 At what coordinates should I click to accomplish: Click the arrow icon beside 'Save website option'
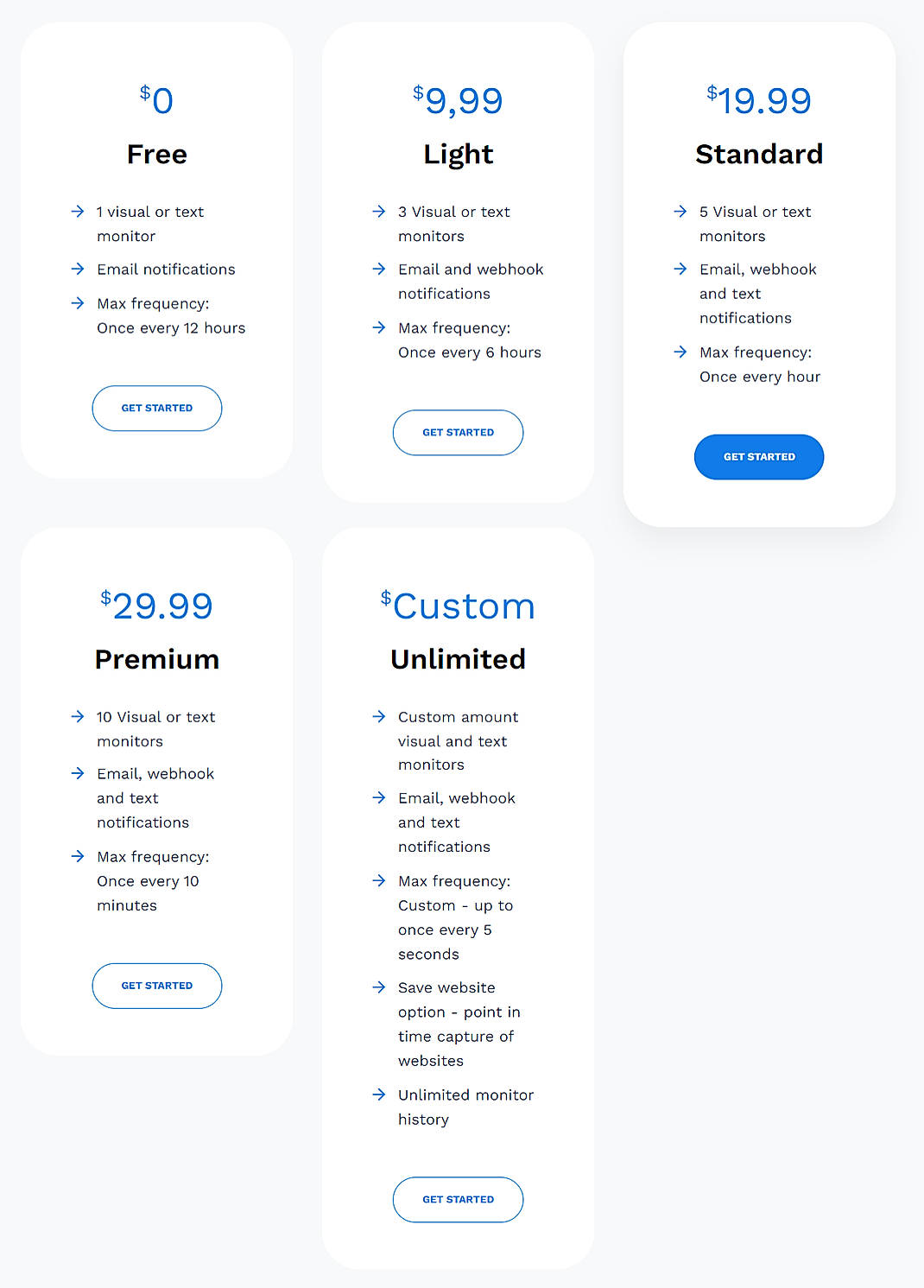pyautogui.click(x=378, y=987)
